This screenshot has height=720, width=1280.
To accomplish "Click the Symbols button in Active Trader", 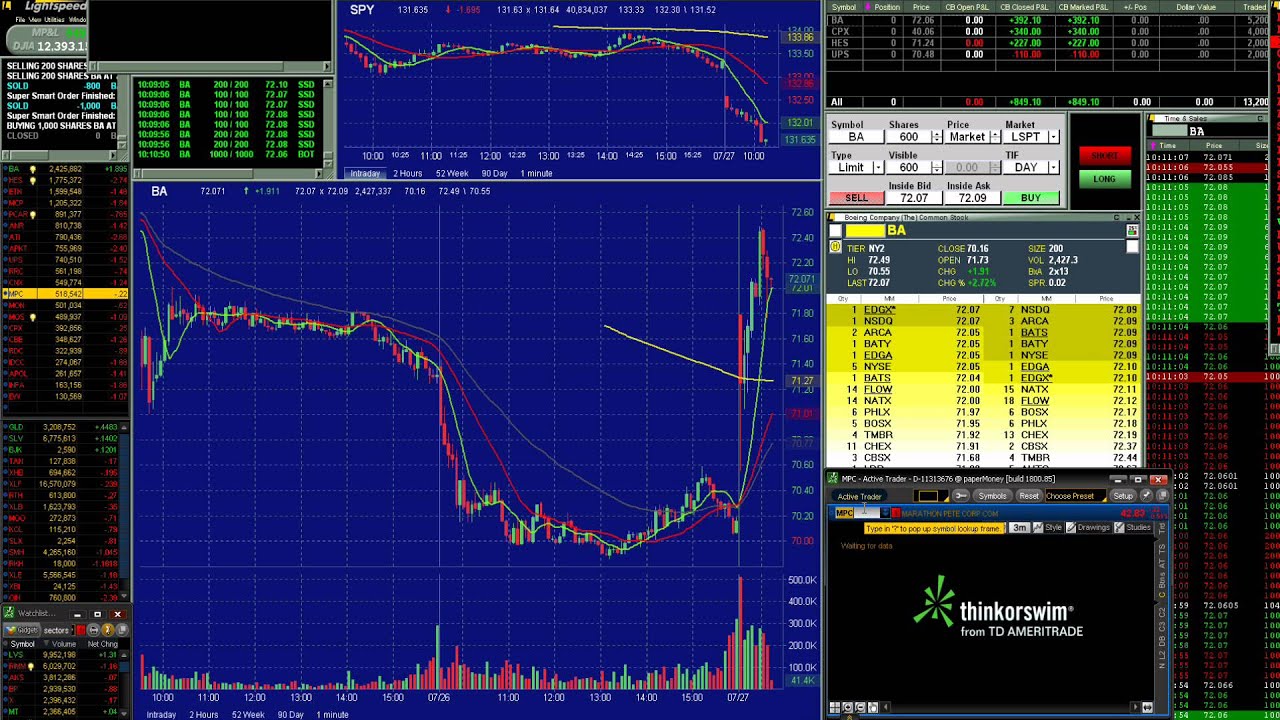I will (x=993, y=496).
